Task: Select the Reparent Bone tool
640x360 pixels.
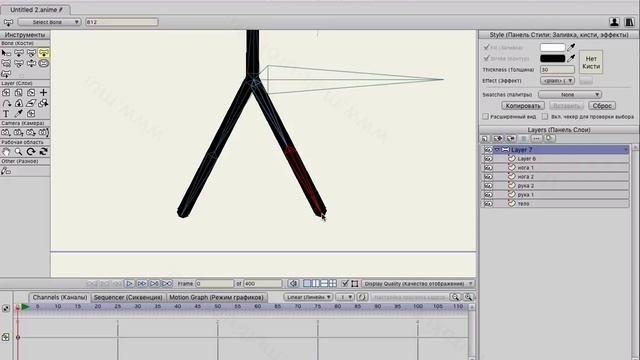Action: 19,64
